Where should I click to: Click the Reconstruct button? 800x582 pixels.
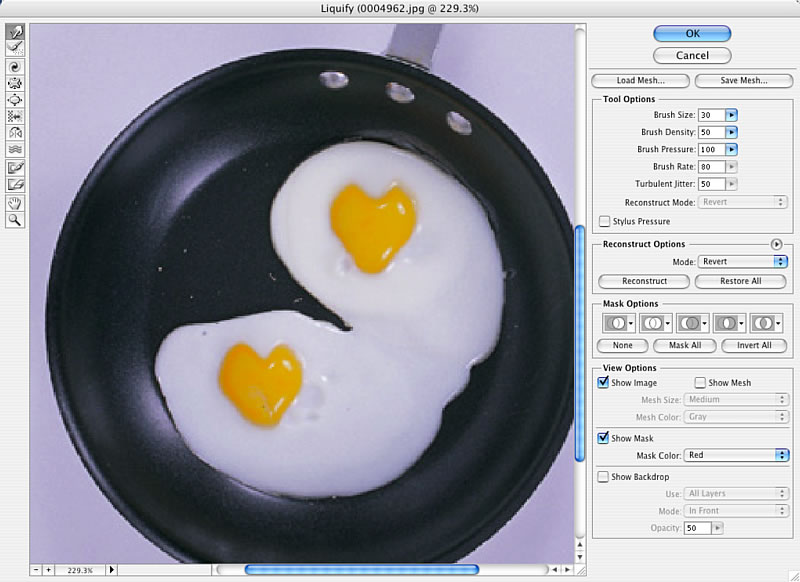click(x=644, y=282)
